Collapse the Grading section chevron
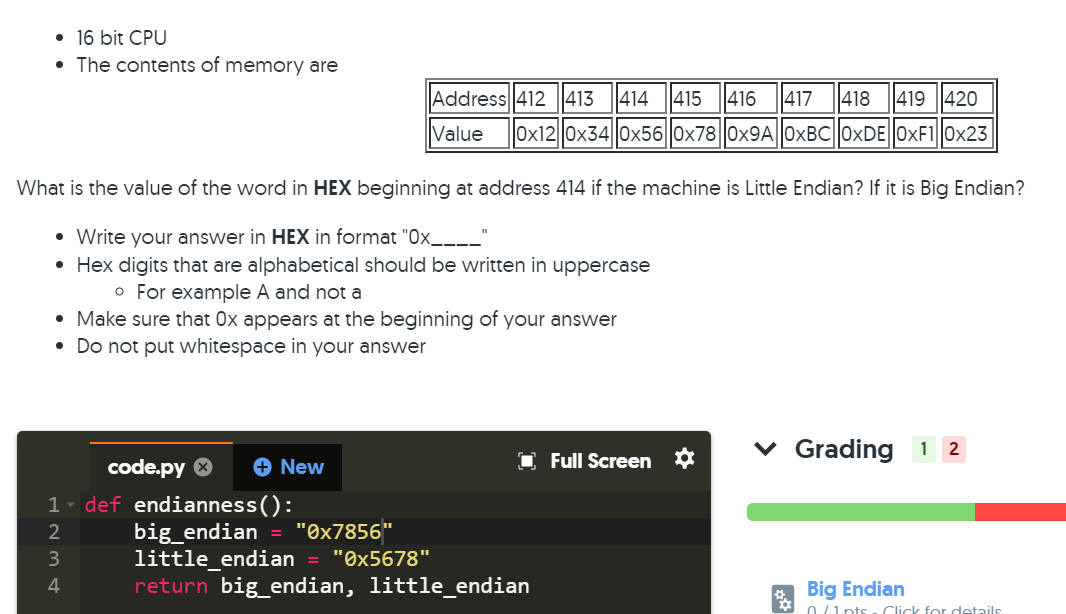The width and height of the screenshot is (1066, 614). pyautogui.click(x=765, y=449)
